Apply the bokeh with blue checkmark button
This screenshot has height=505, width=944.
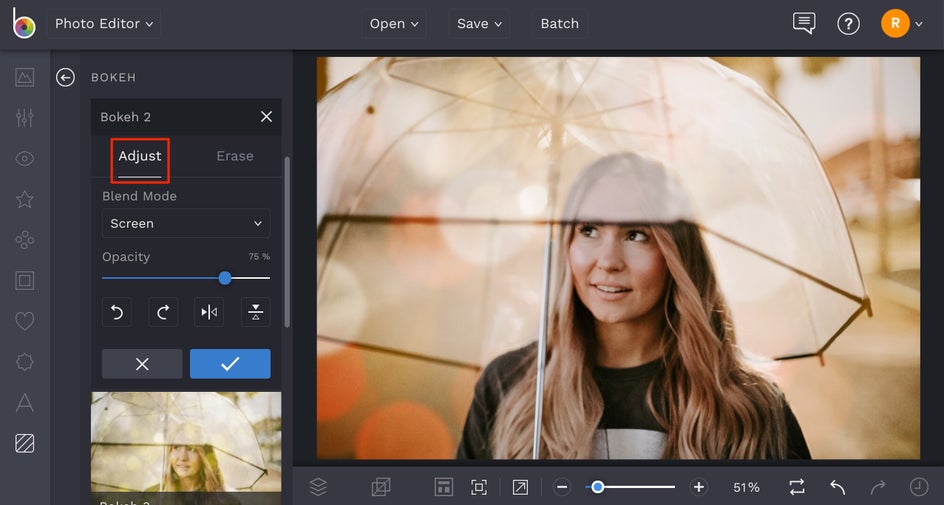(x=230, y=364)
